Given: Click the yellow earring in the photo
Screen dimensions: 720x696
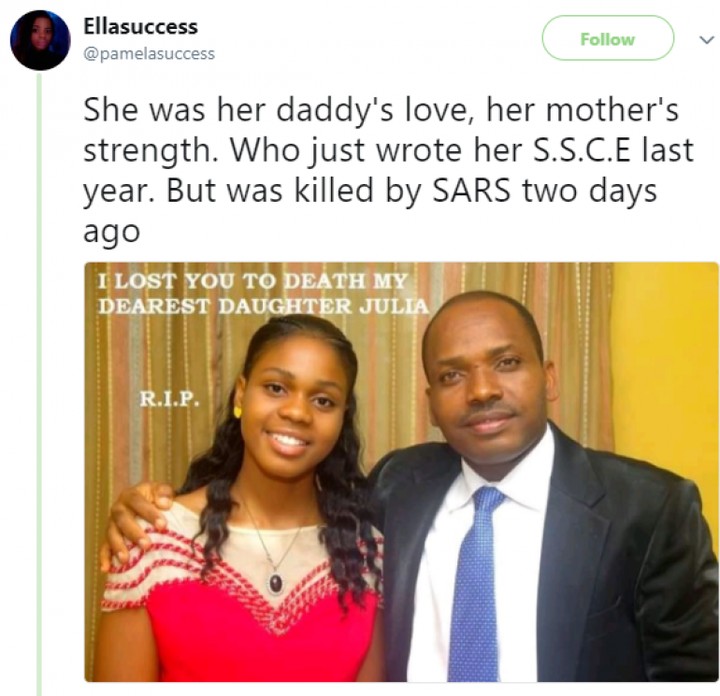Looking at the screenshot, I should point(239,410).
